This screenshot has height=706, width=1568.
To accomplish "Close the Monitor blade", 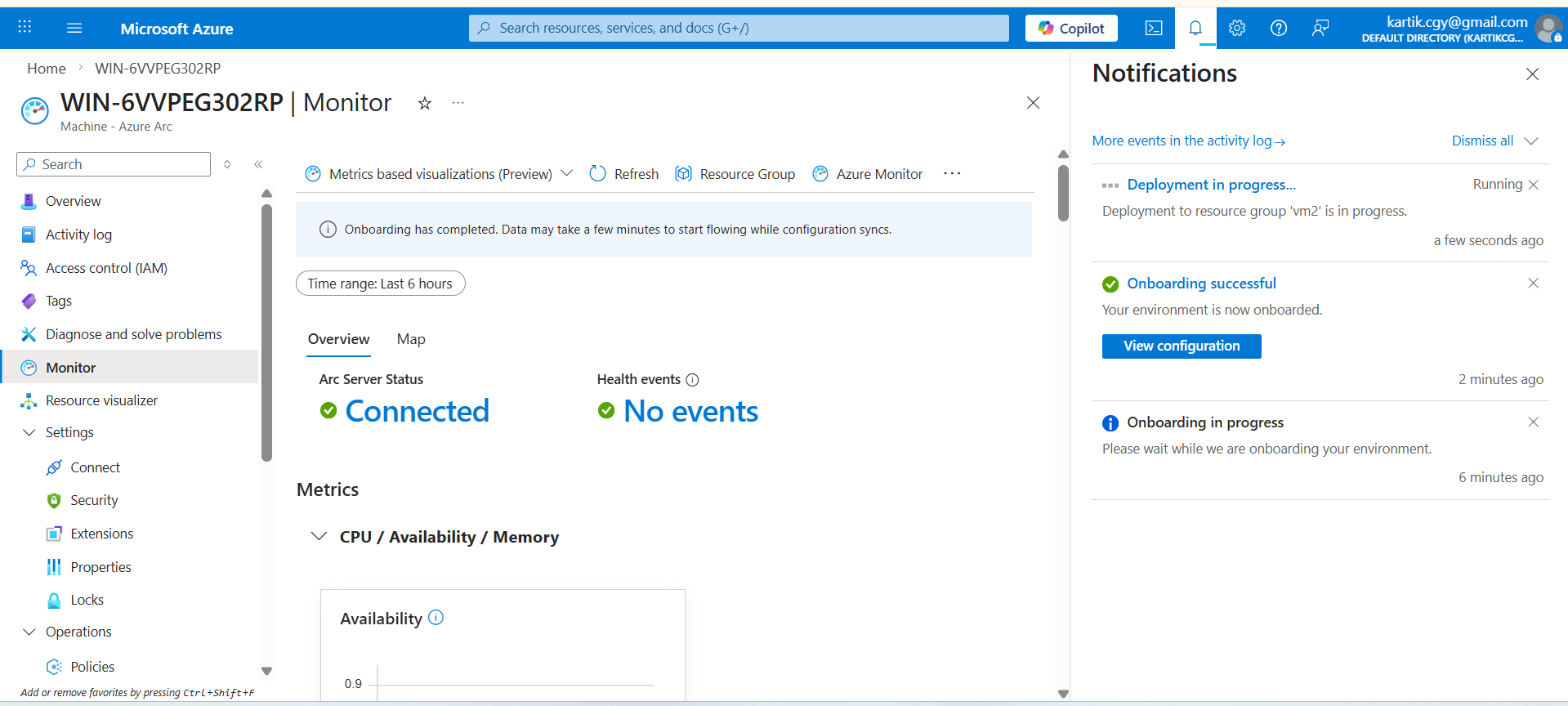I will 1033,103.
